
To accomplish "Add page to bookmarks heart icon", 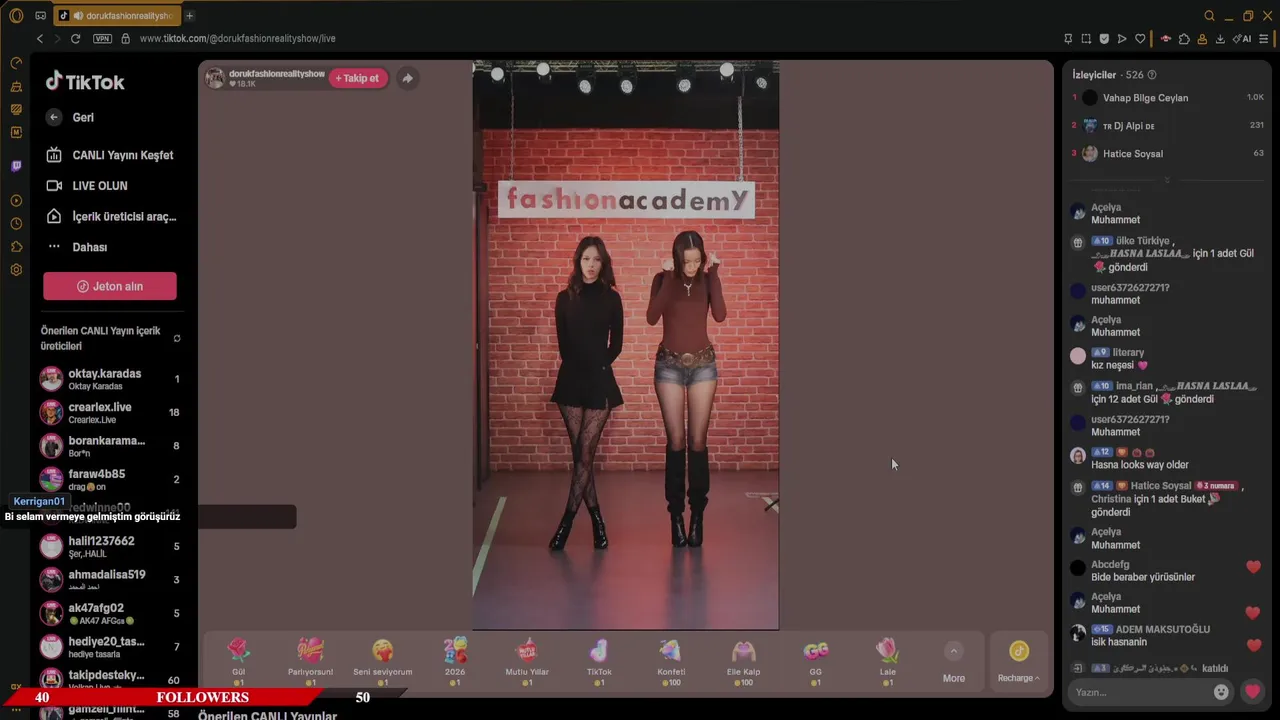I will pos(1140,38).
